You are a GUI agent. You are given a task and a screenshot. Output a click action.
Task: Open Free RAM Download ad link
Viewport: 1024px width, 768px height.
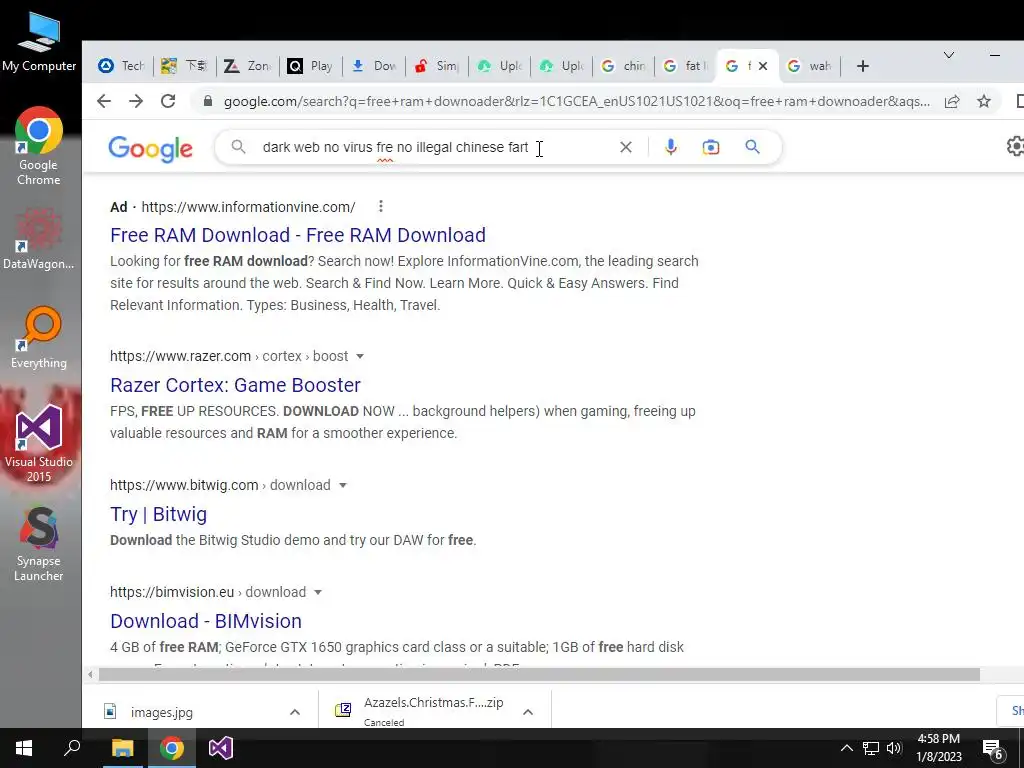pos(298,235)
